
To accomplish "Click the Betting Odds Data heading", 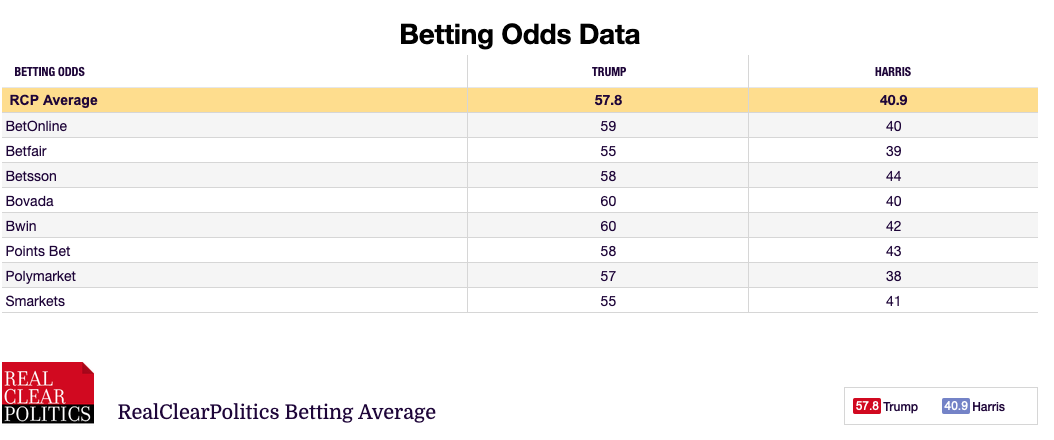I will coord(520,34).
